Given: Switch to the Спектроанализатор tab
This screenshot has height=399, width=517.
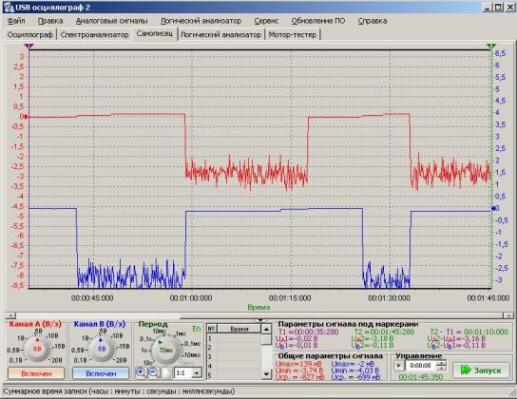Looking at the screenshot, I should pyautogui.click(x=94, y=34).
